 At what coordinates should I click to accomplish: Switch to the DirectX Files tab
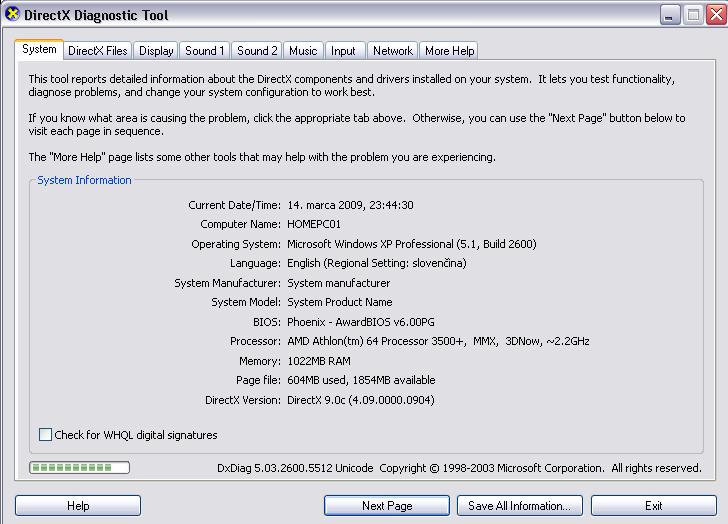click(x=98, y=51)
